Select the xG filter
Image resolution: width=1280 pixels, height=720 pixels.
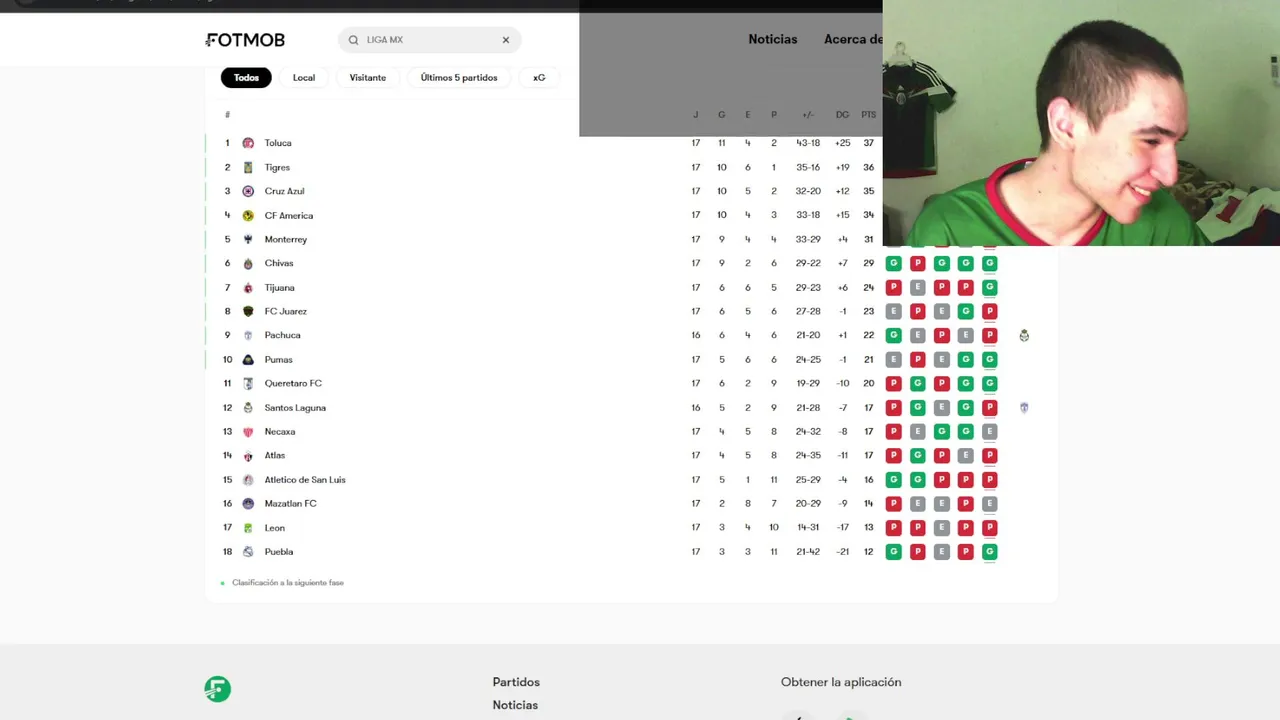539,77
